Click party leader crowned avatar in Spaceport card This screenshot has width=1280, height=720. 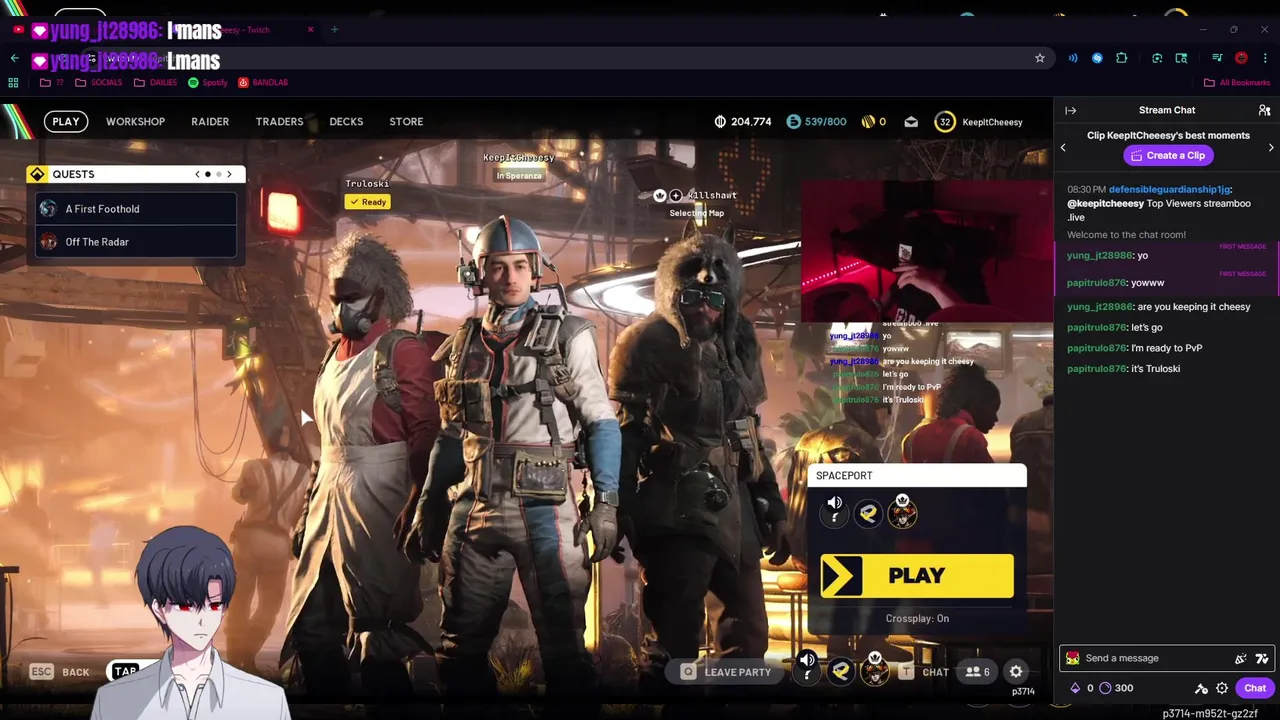pos(902,512)
